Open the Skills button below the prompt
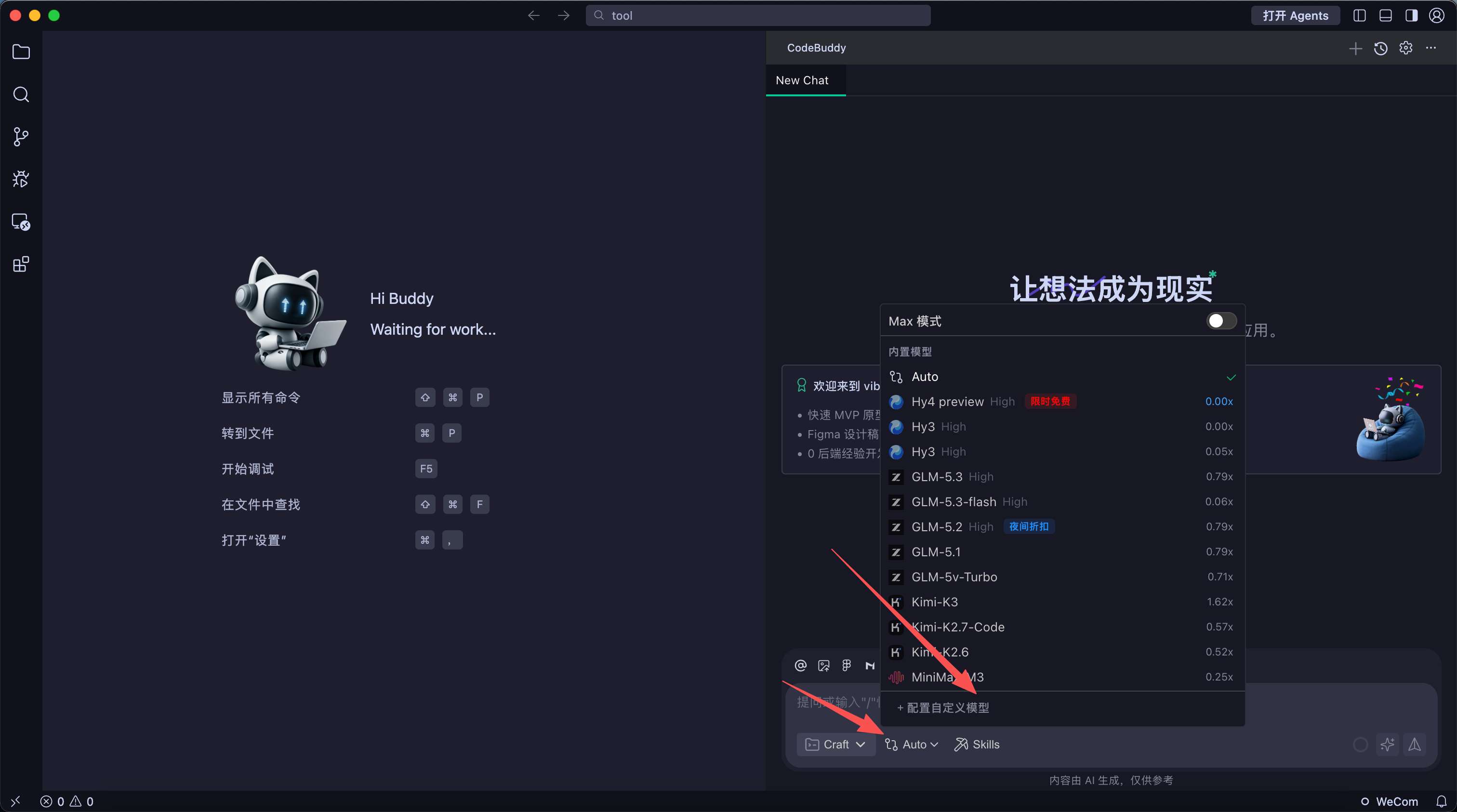1457x812 pixels. (x=977, y=744)
